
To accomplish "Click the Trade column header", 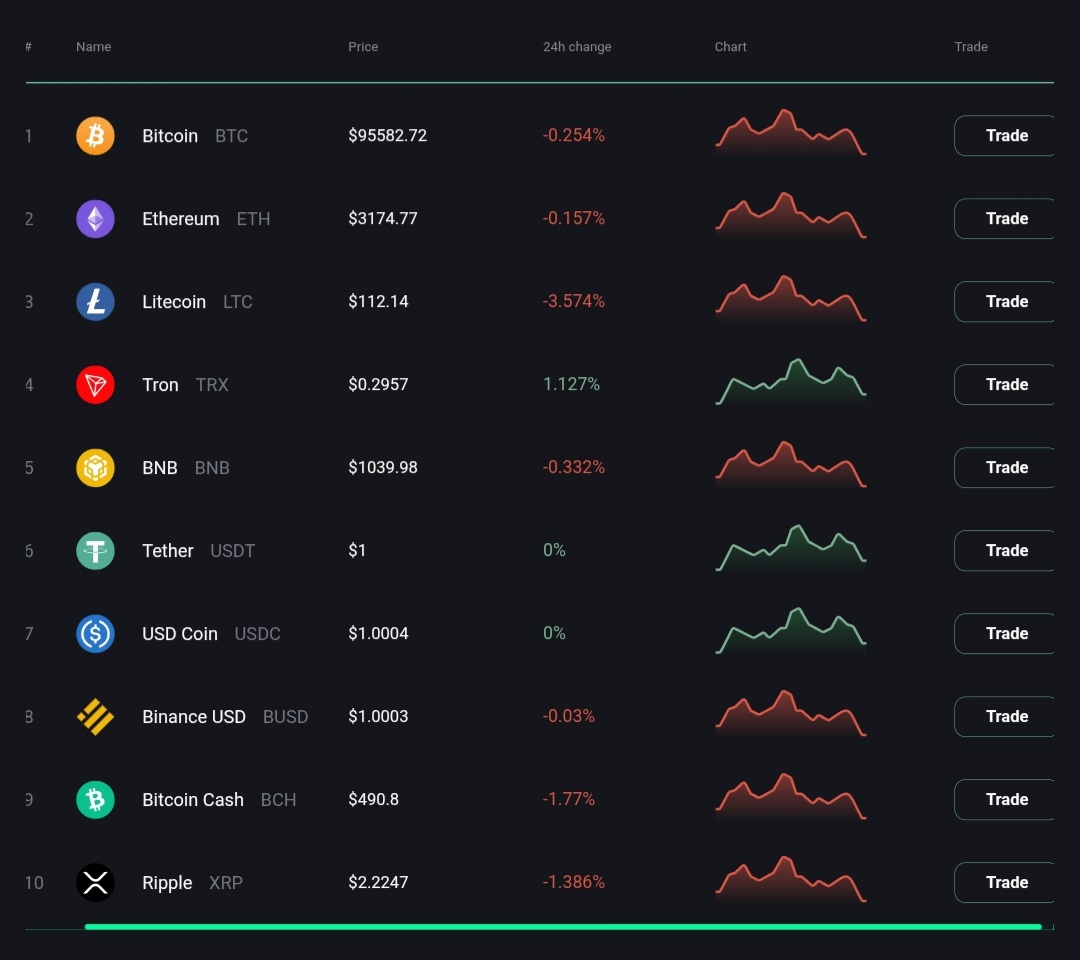I will (971, 47).
